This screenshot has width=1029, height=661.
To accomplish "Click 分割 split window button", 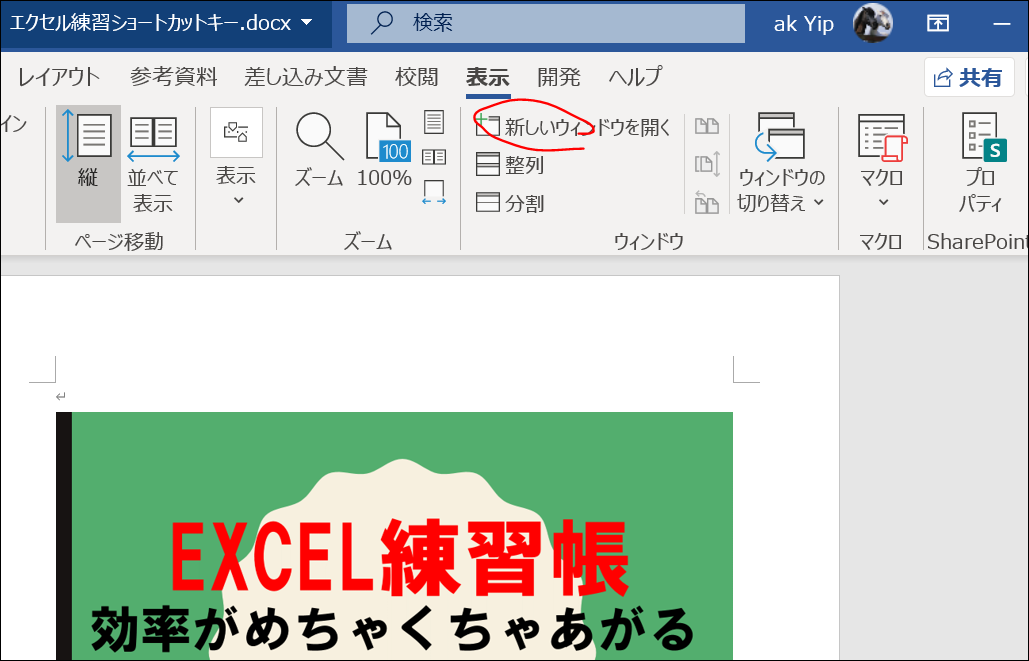I will coord(510,203).
